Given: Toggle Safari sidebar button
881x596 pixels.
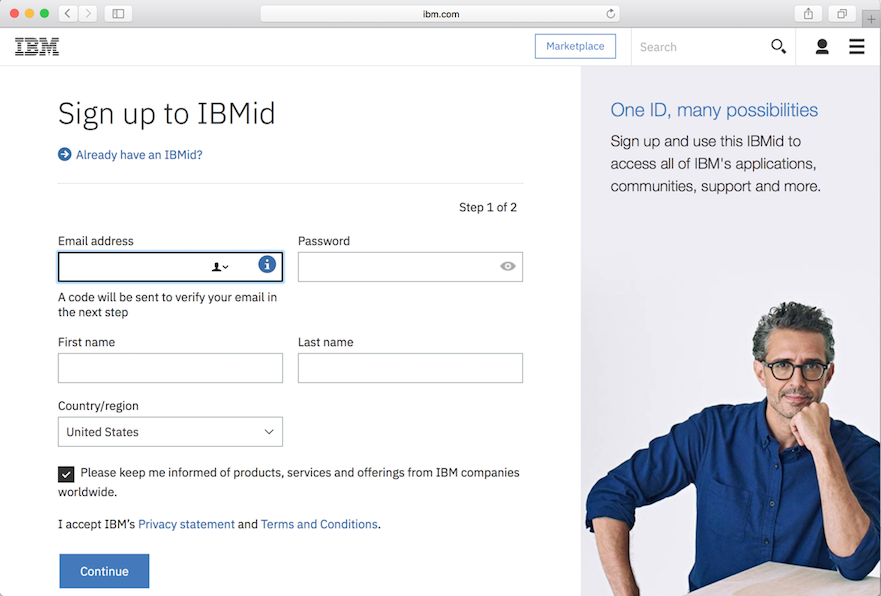Looking at the screenshot, I should pyautogui.click(x=118, y=13).
